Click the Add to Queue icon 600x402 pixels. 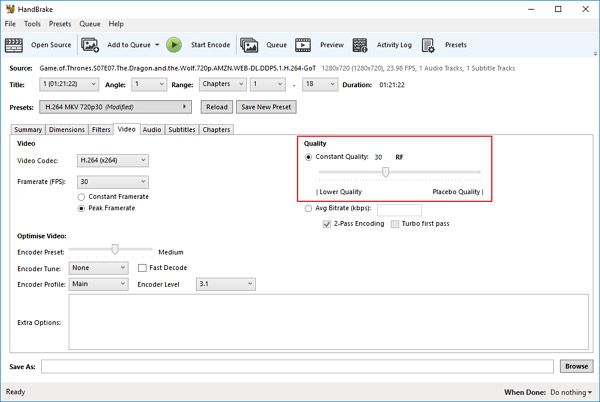coord(90,45)
